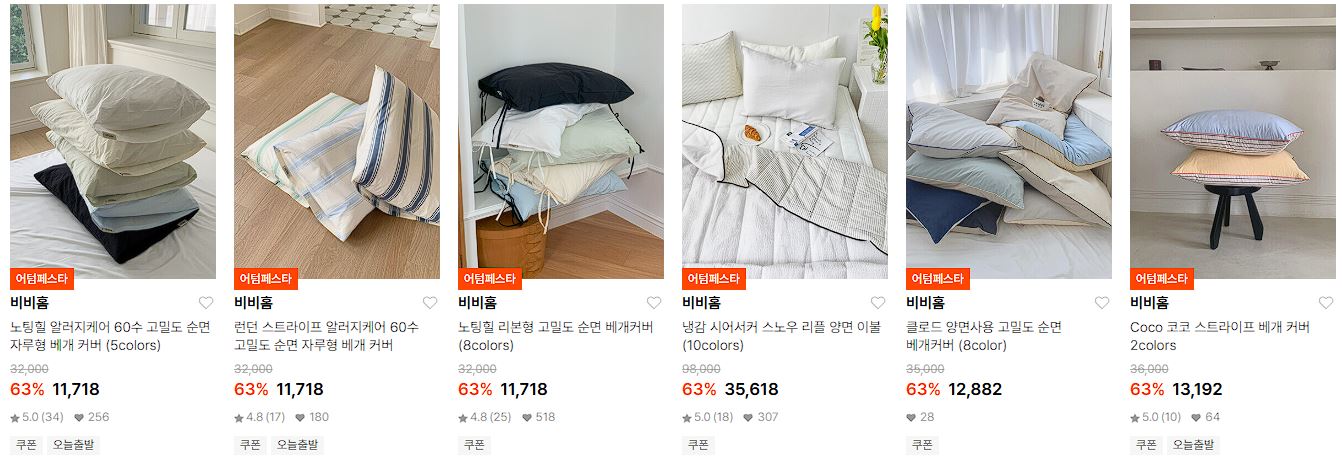The image size is (1342, 474).
Task: Open the stacked pillows product thumbnail
Action: point(113,141)
